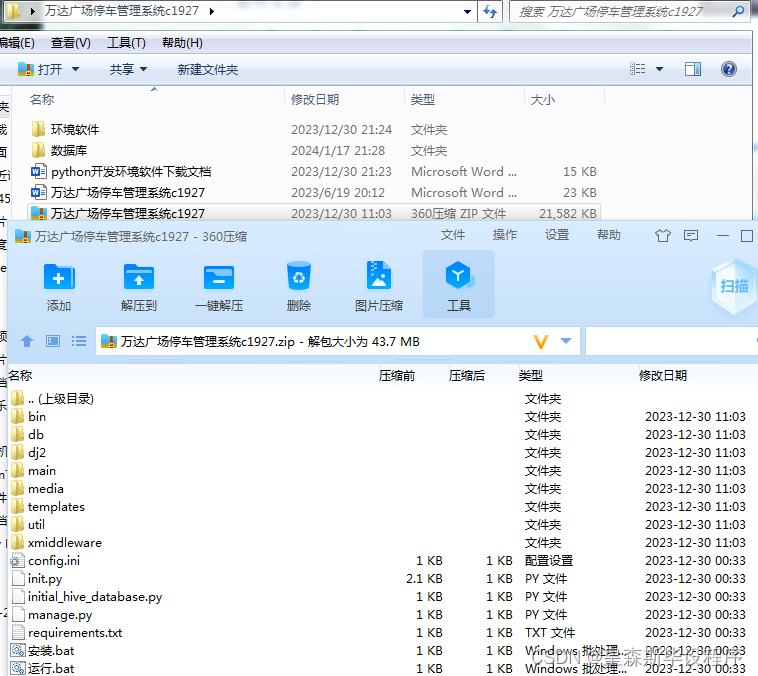The image size is (758, 676).
Task: Open the 图片压缩 image compress tool
Action: pos(379,276)
